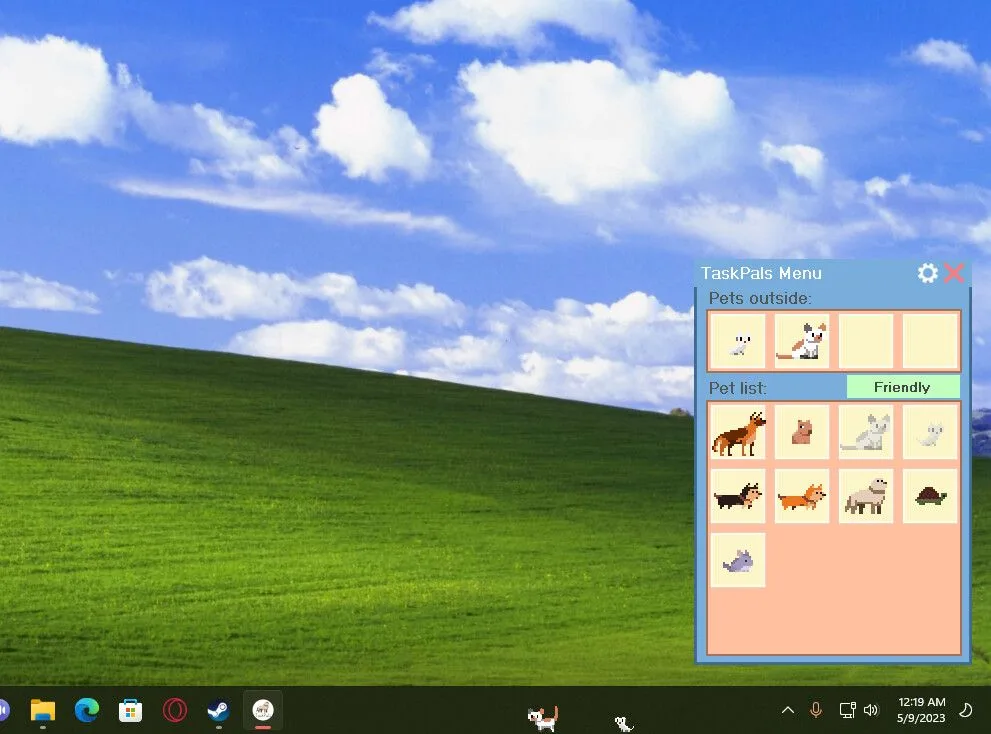Image resolution: width=991 pixels, height=734 pixels.
Task: Click the third empty Pets outside slot
Action: coord(866,342)
